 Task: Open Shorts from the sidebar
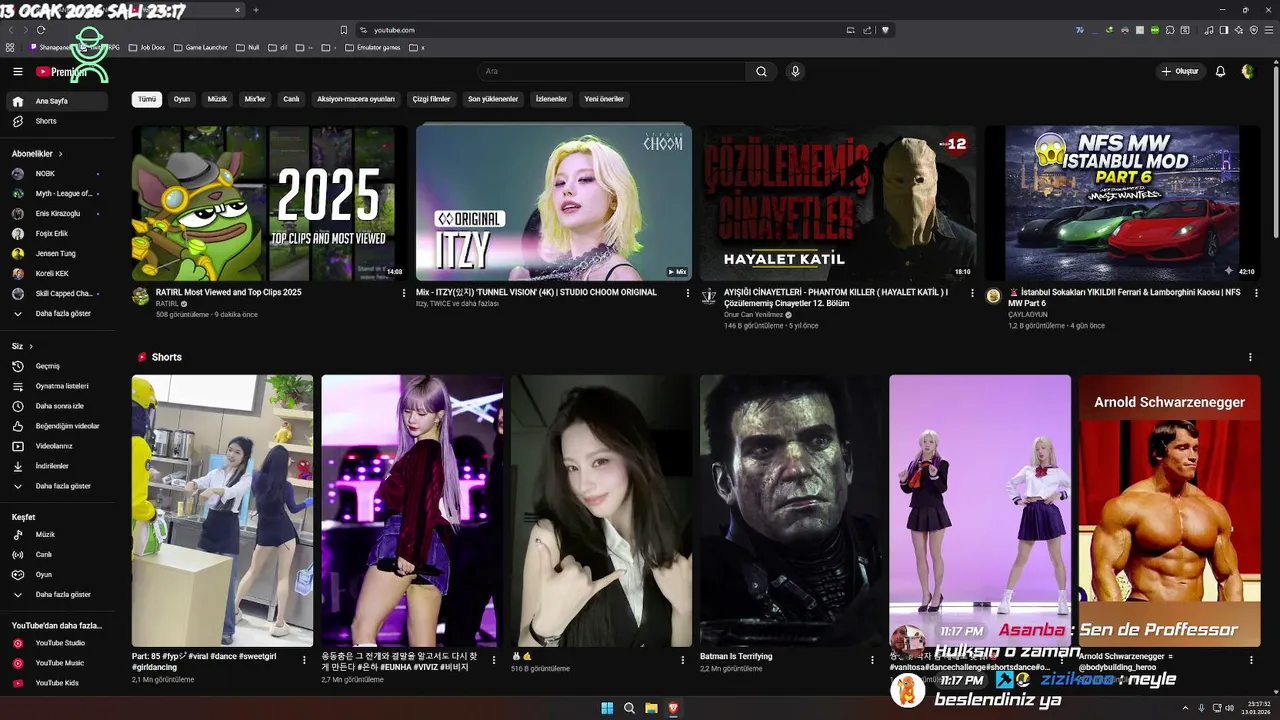58,121
